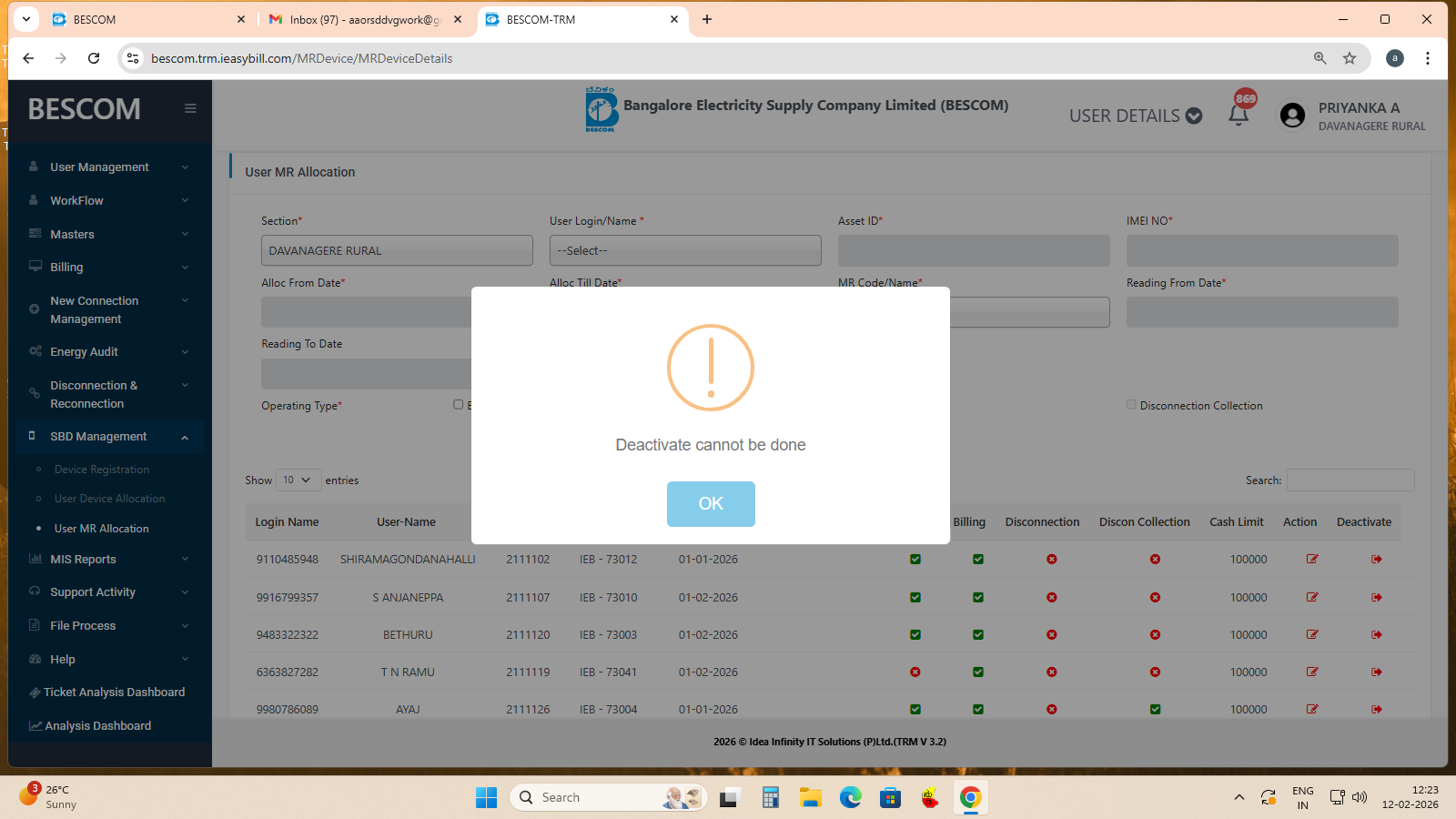Click deactivate icon for S ANJANEPPA row

click(x=1376, y=597)
